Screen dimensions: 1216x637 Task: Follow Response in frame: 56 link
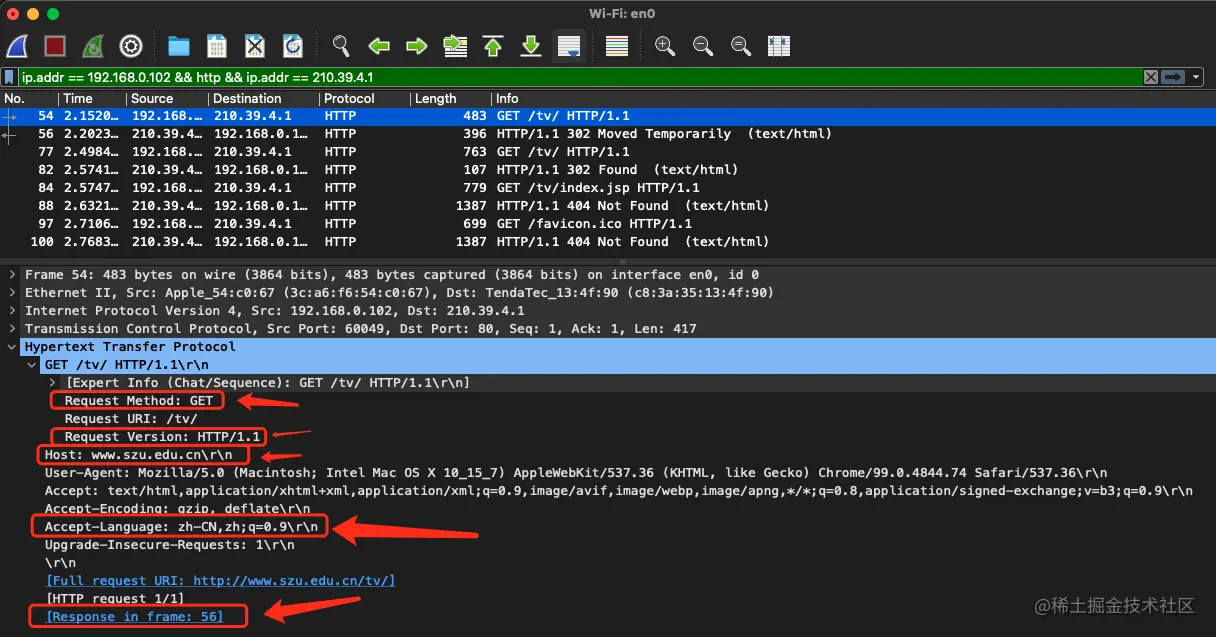134,617
